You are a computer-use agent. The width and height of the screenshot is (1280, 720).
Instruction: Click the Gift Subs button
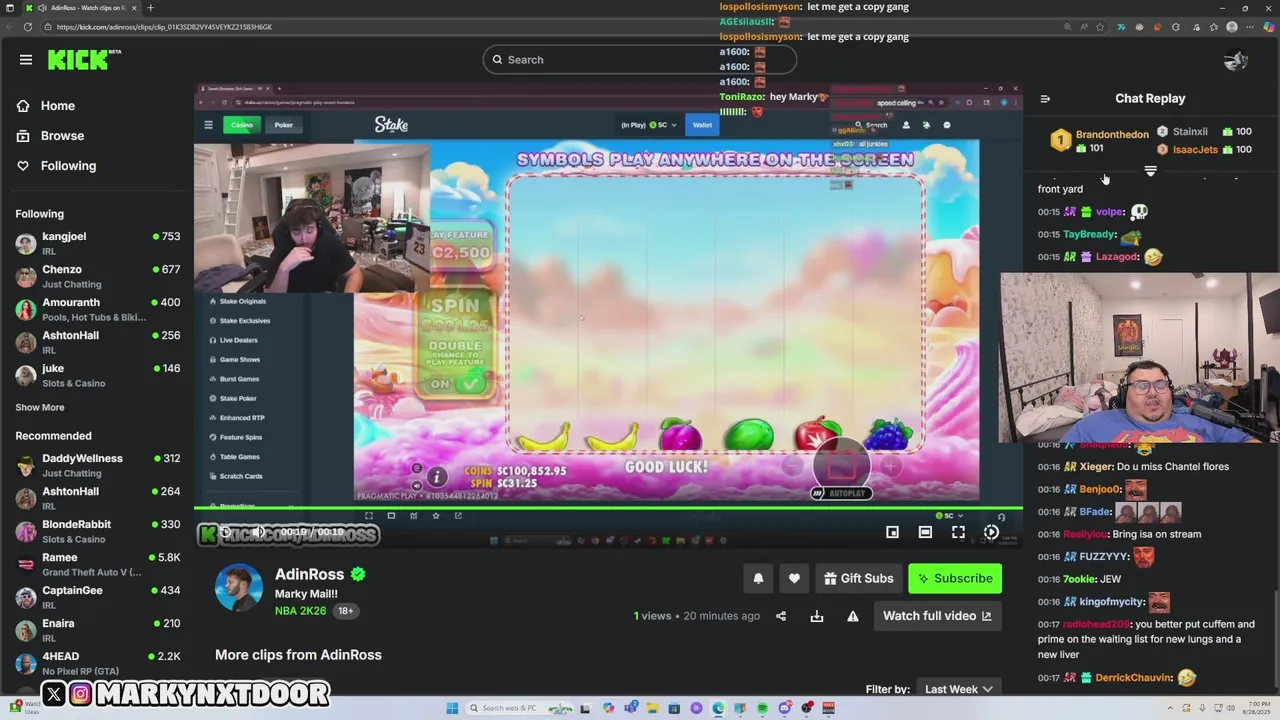858,578
